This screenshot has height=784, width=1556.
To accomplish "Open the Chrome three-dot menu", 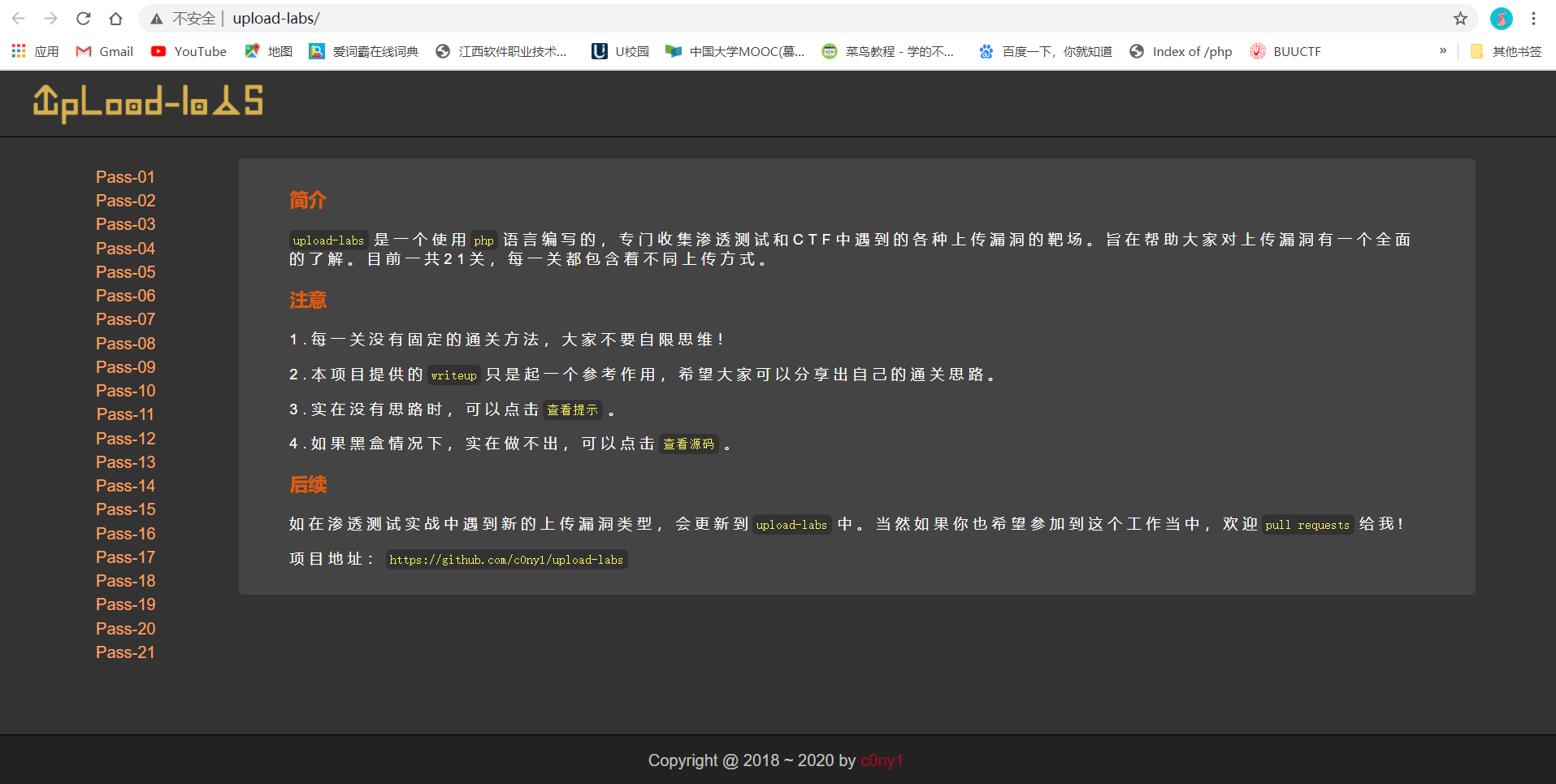I will coord(1533,18).
